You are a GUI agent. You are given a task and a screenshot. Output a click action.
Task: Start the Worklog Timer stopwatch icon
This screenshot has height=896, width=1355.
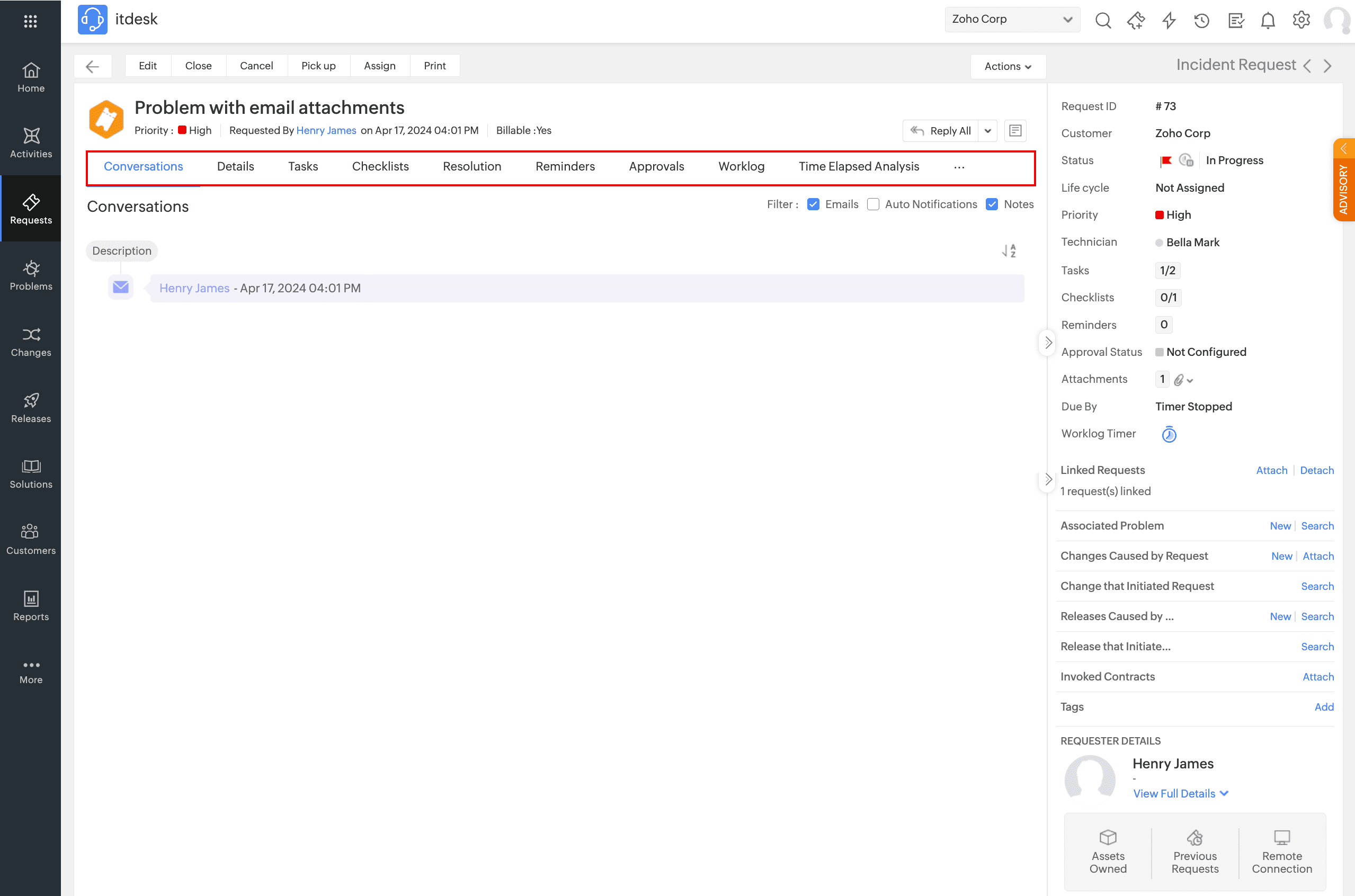pos(1169,434)
